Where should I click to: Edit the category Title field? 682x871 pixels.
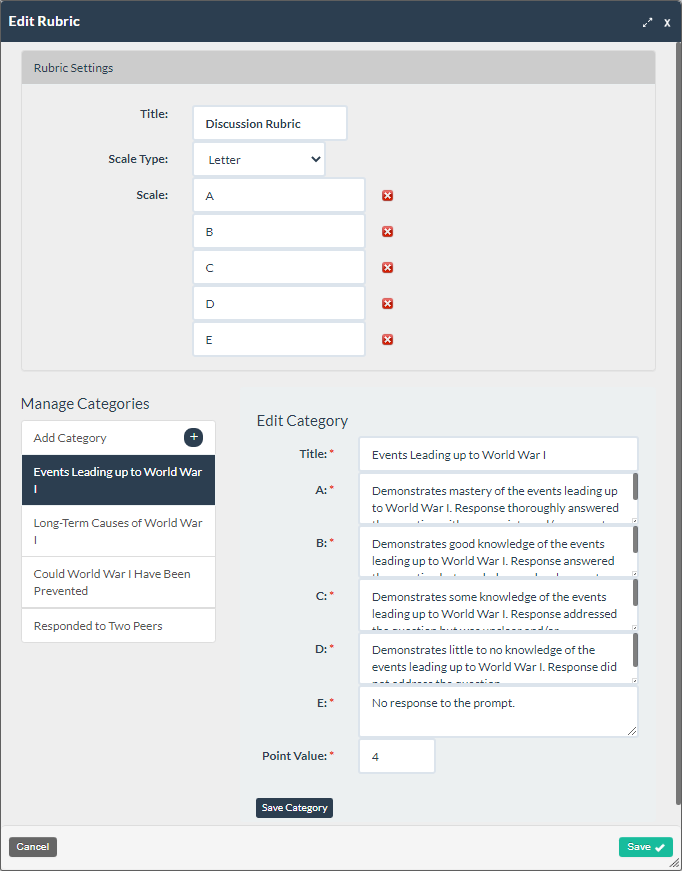coord(498,454)
